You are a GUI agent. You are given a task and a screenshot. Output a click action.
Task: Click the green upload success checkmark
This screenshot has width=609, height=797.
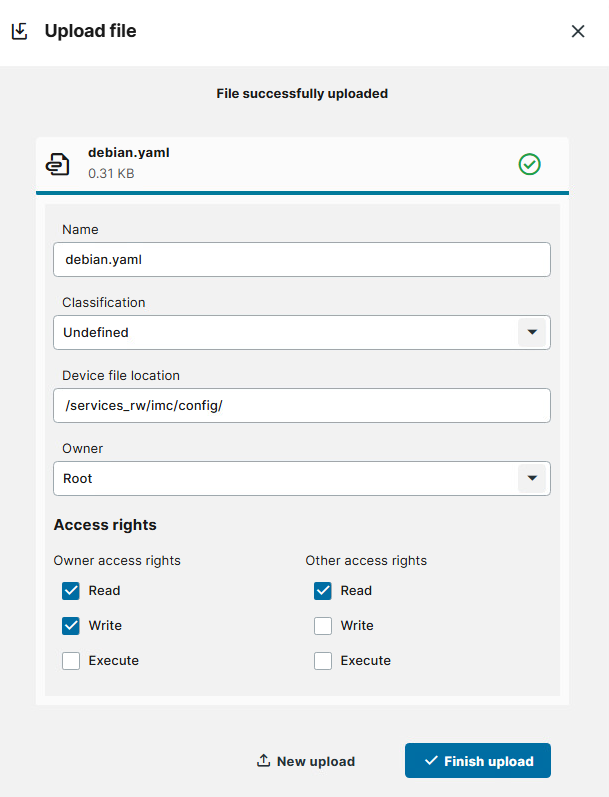point(529,164)
